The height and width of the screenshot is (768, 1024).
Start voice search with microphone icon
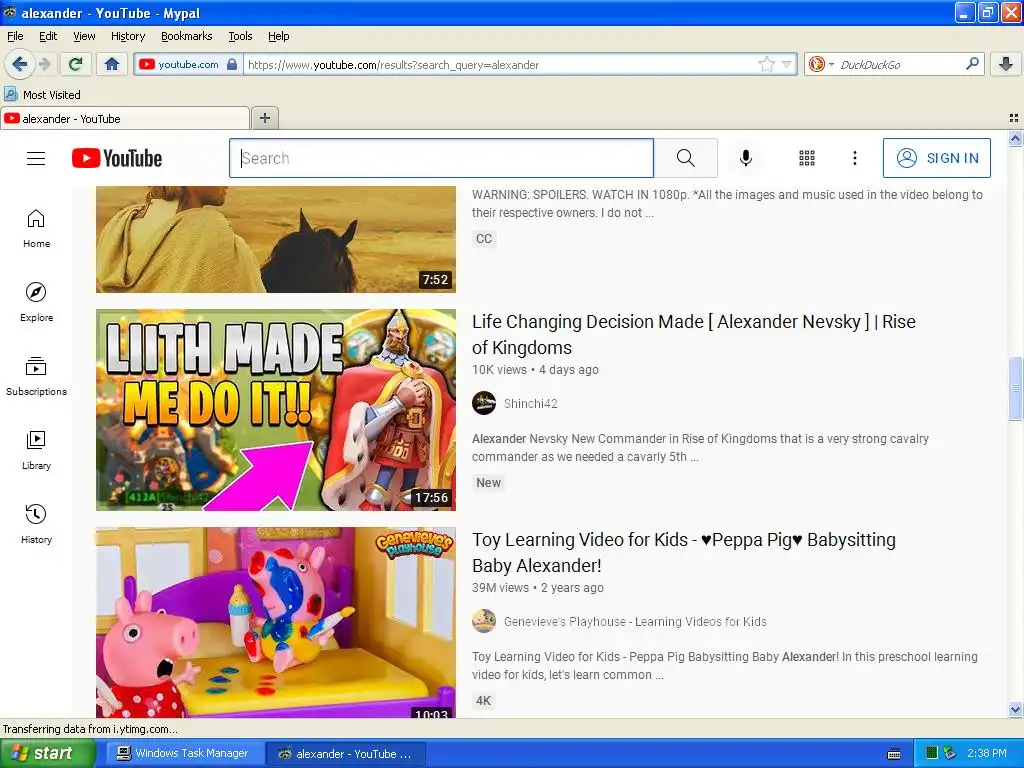746,158
